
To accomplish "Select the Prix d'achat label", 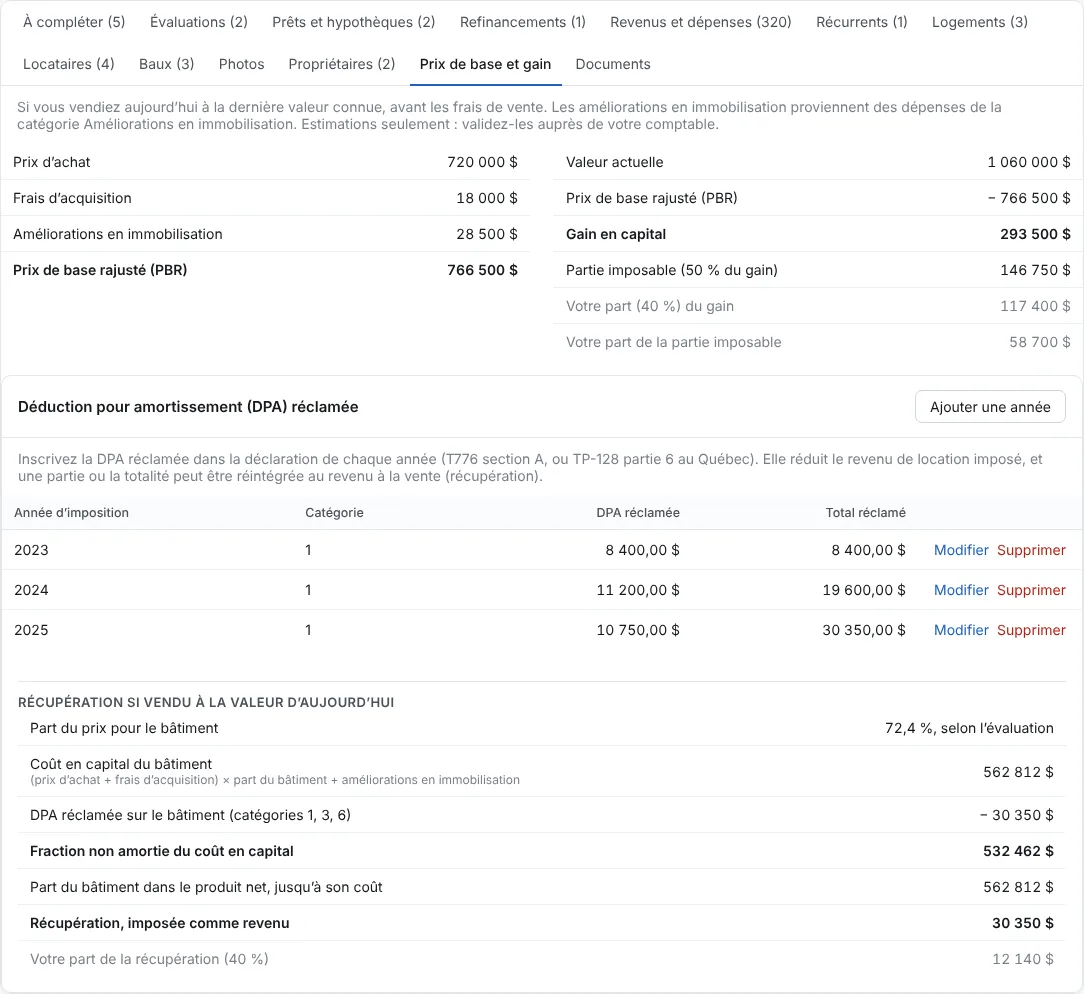I will pyautogui.click(x=51, y=162).
